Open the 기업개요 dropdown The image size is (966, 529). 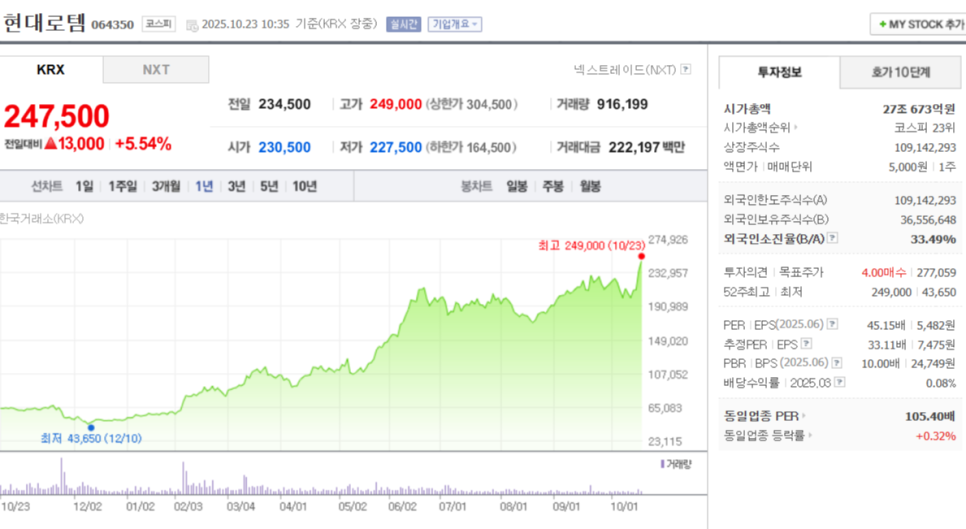455,24
